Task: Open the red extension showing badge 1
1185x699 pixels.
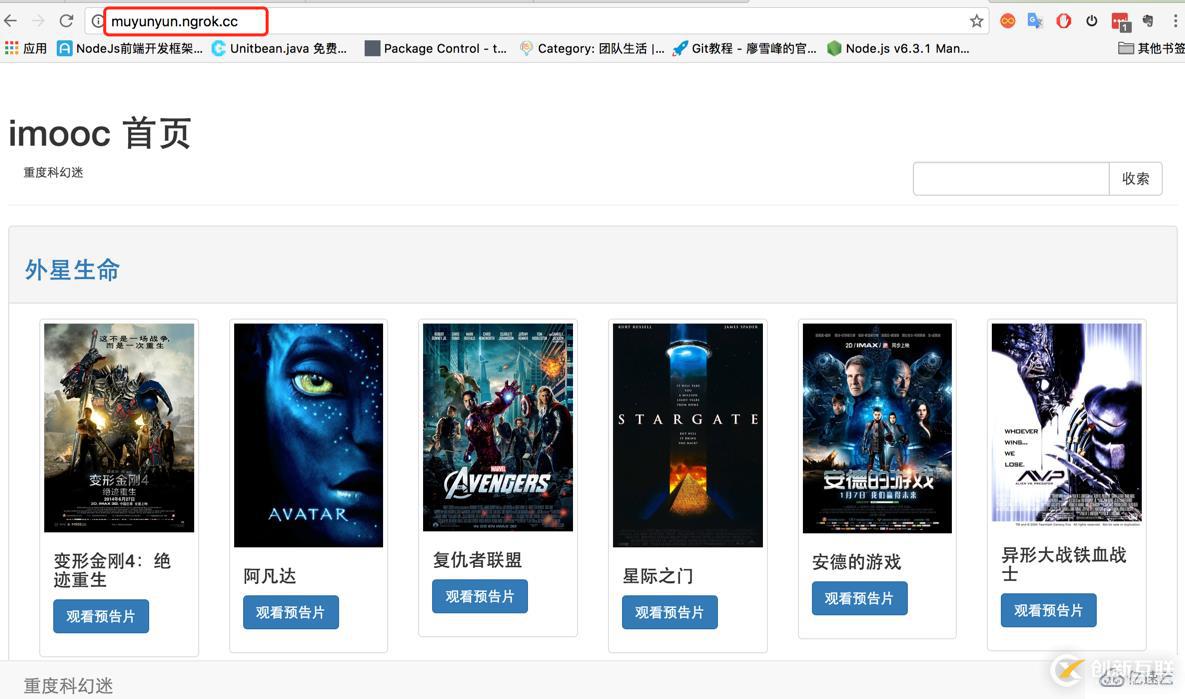Action: pyautogui.click(x=1119, y=20)
